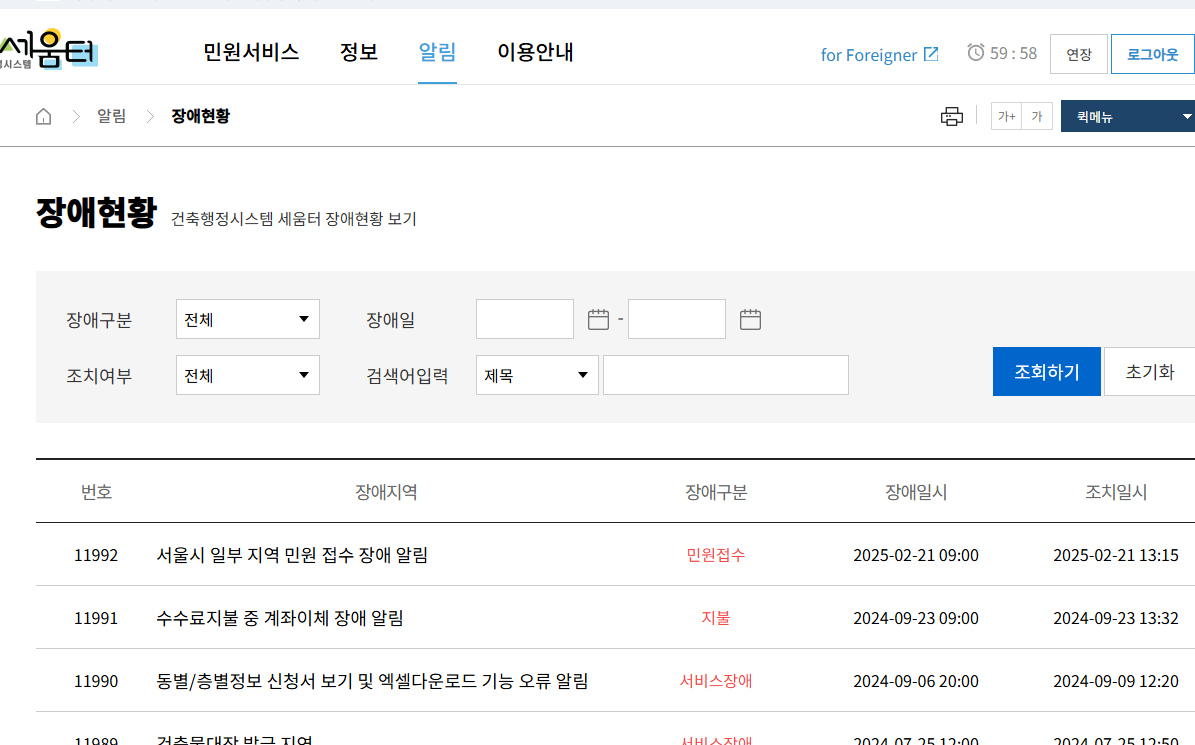Open the 장애구분 dropdown set to 전체
1195x745 pixels.
click(247, 318)
